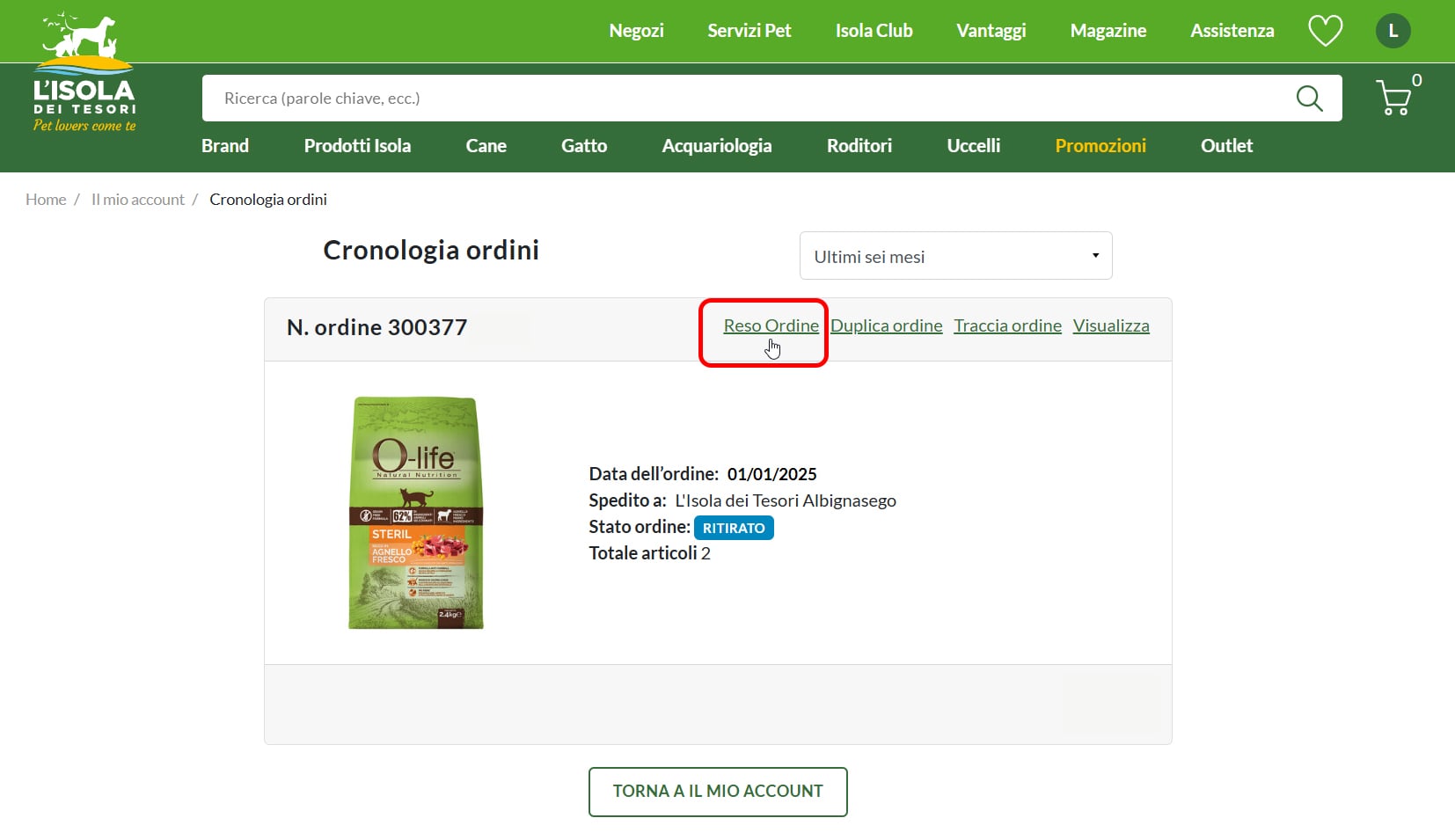Go to Servizi Pet
1455x840 pixels.
pyautogui.click(x=749, y=31)
